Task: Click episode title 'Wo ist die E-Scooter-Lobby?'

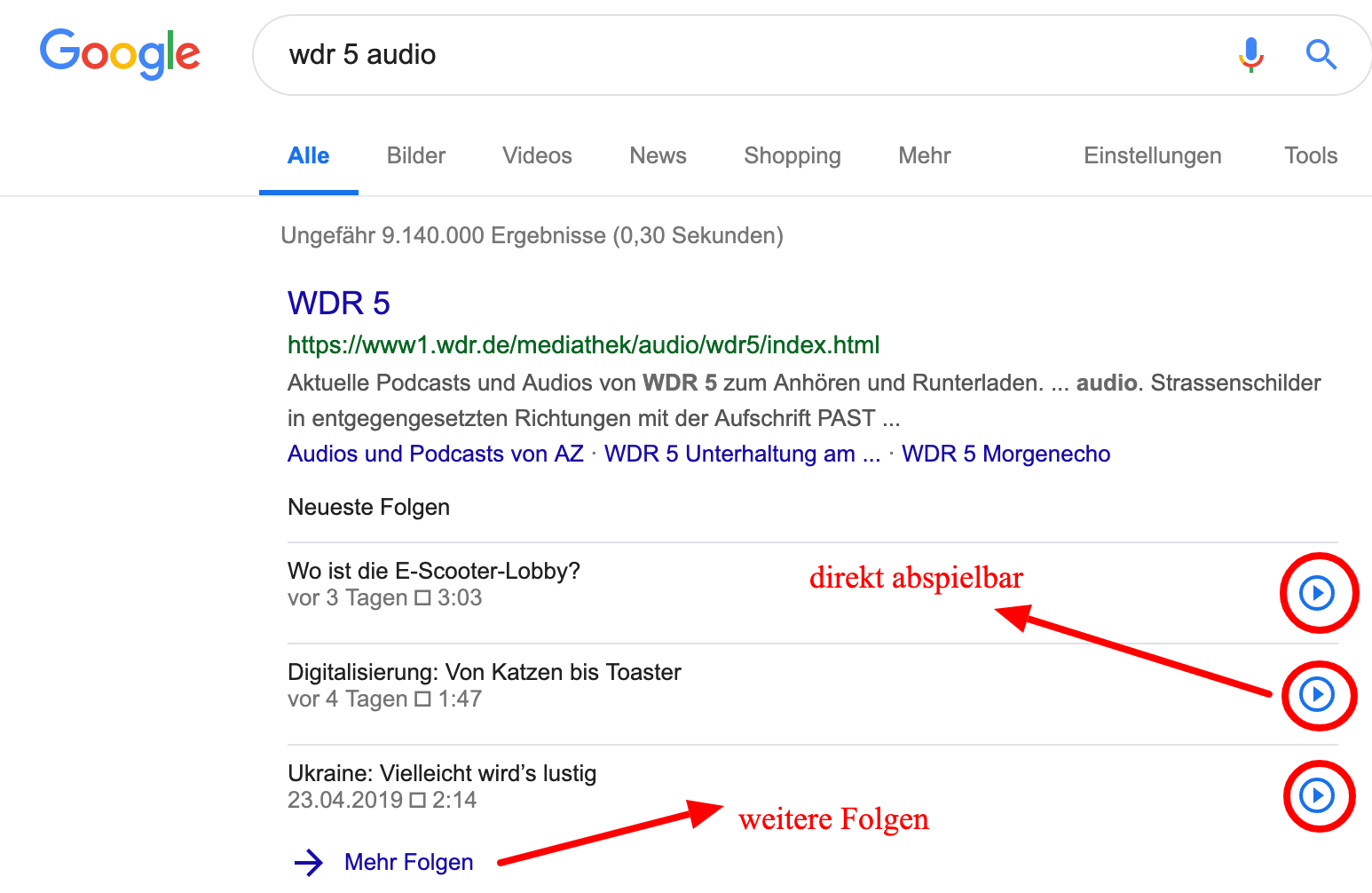Action: tap(434, 571)
